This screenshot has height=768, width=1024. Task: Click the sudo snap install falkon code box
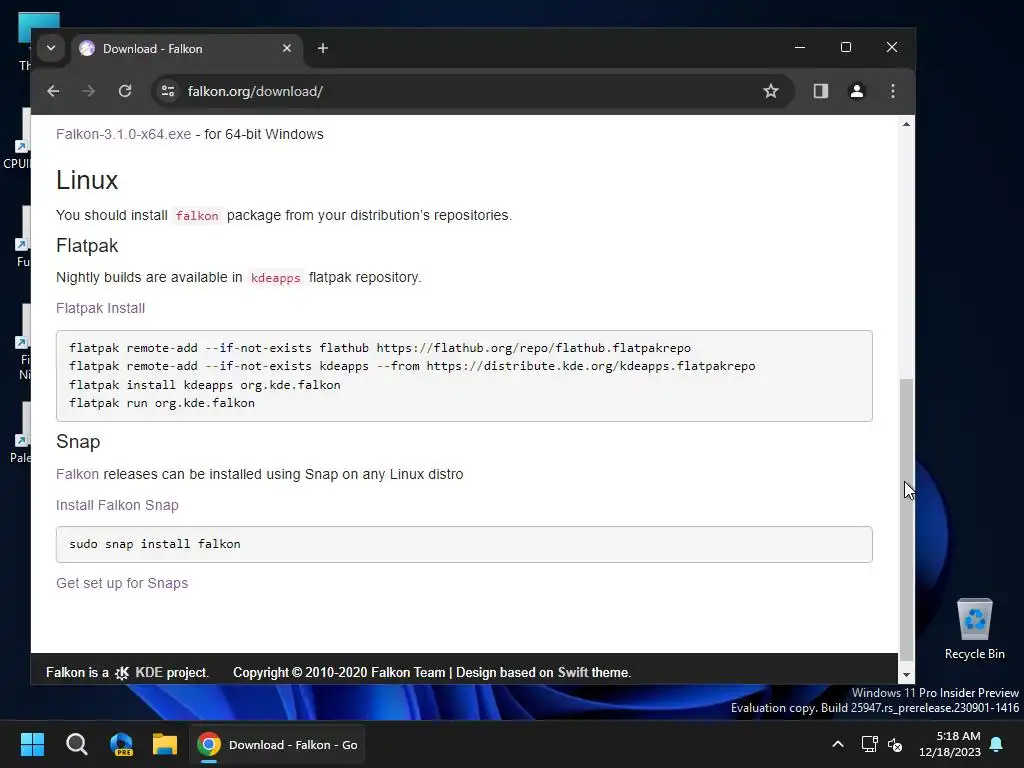[x=464, y=545]
